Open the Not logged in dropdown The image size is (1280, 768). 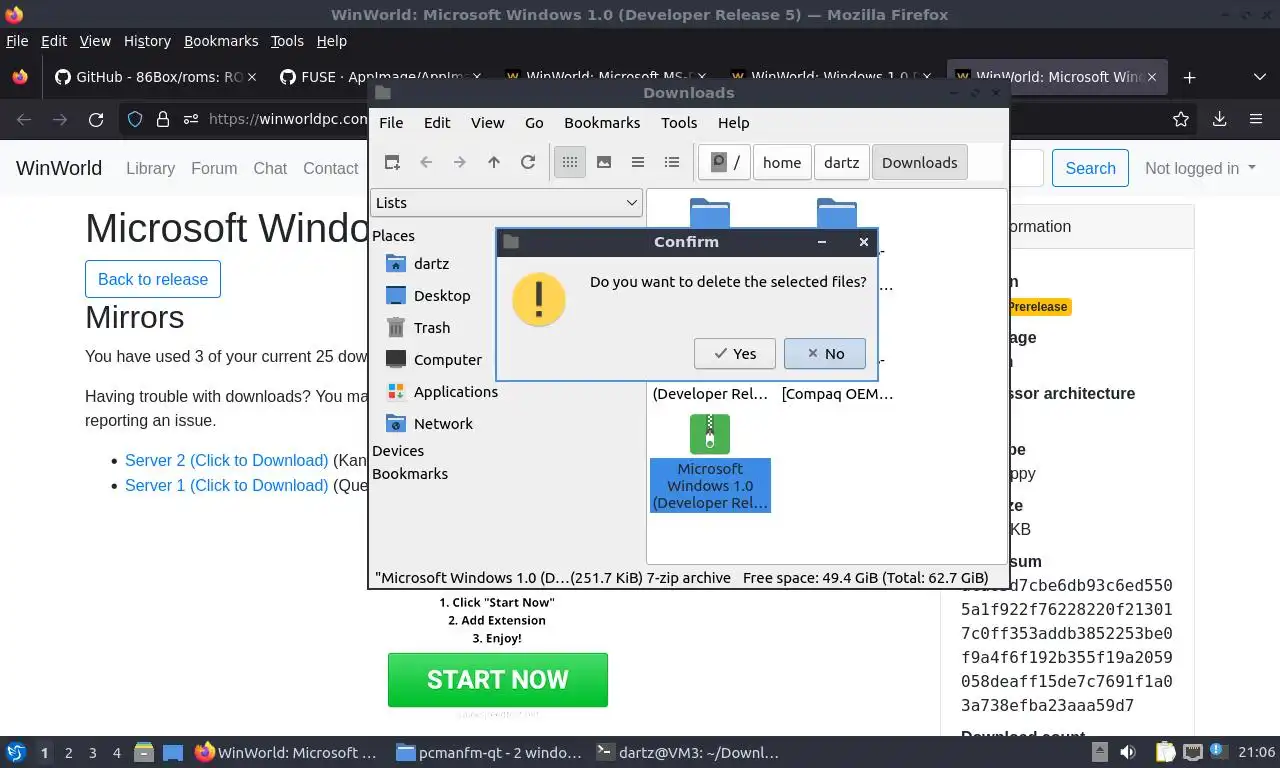1200,168
